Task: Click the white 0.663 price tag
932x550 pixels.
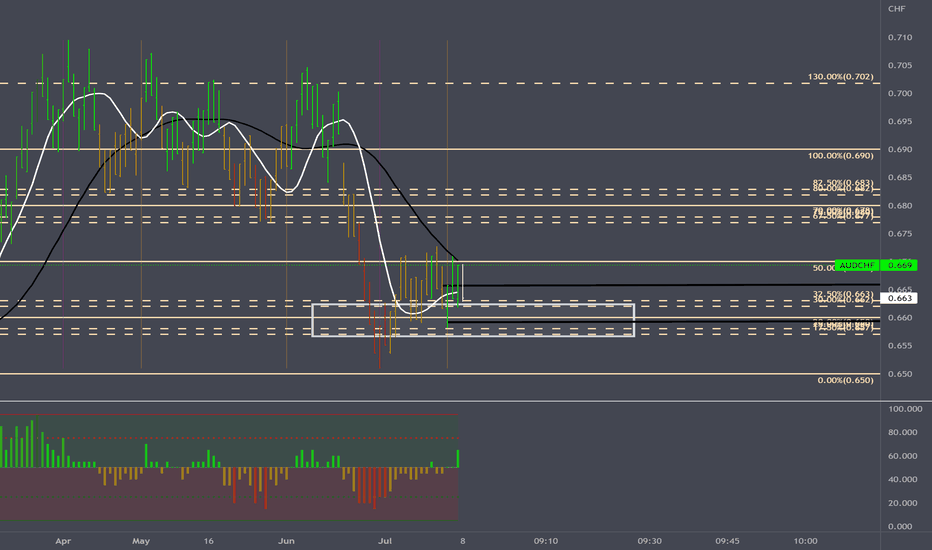Action: point(899,298)
